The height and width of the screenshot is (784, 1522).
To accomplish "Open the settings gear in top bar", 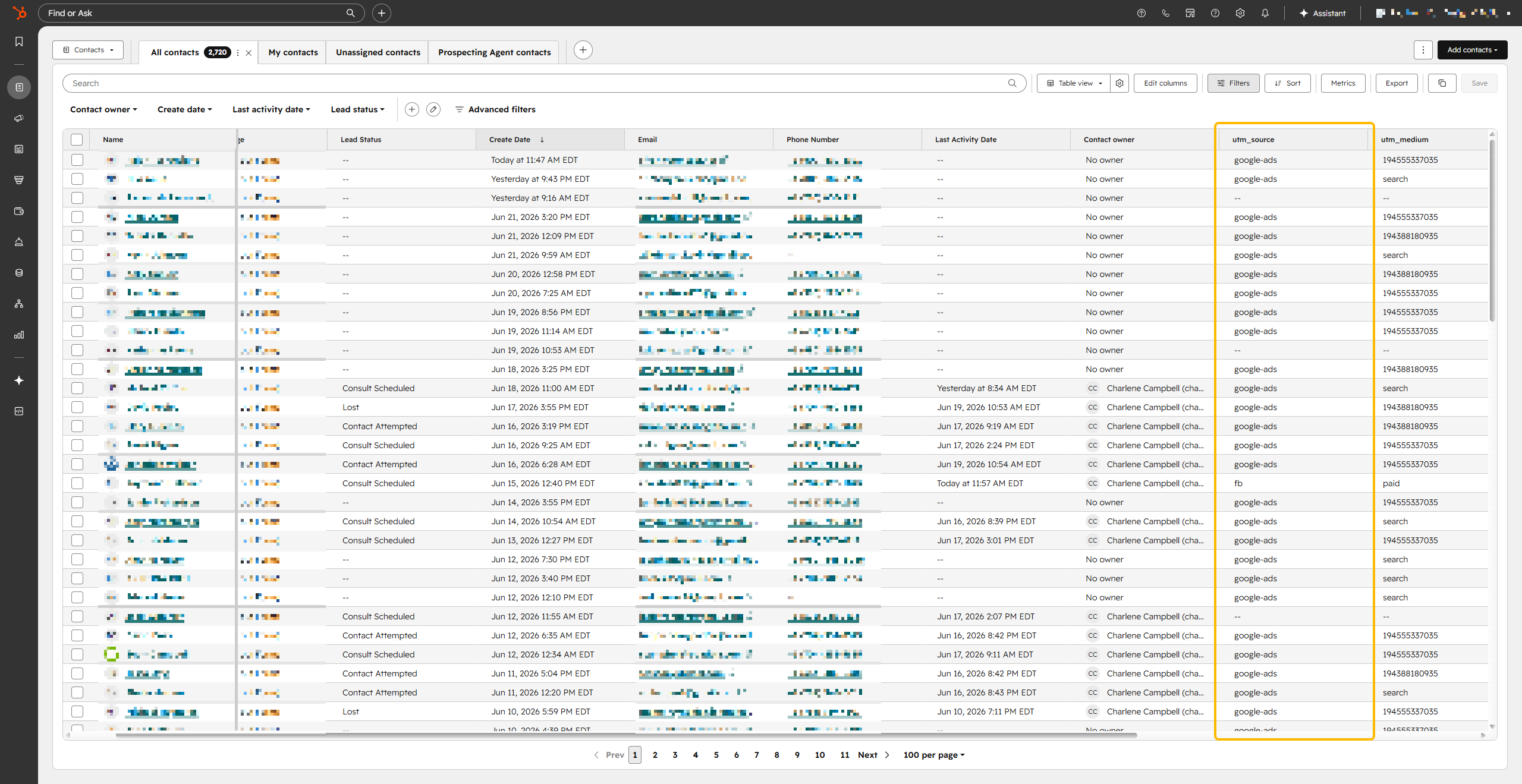I will tap(1240, 13).
